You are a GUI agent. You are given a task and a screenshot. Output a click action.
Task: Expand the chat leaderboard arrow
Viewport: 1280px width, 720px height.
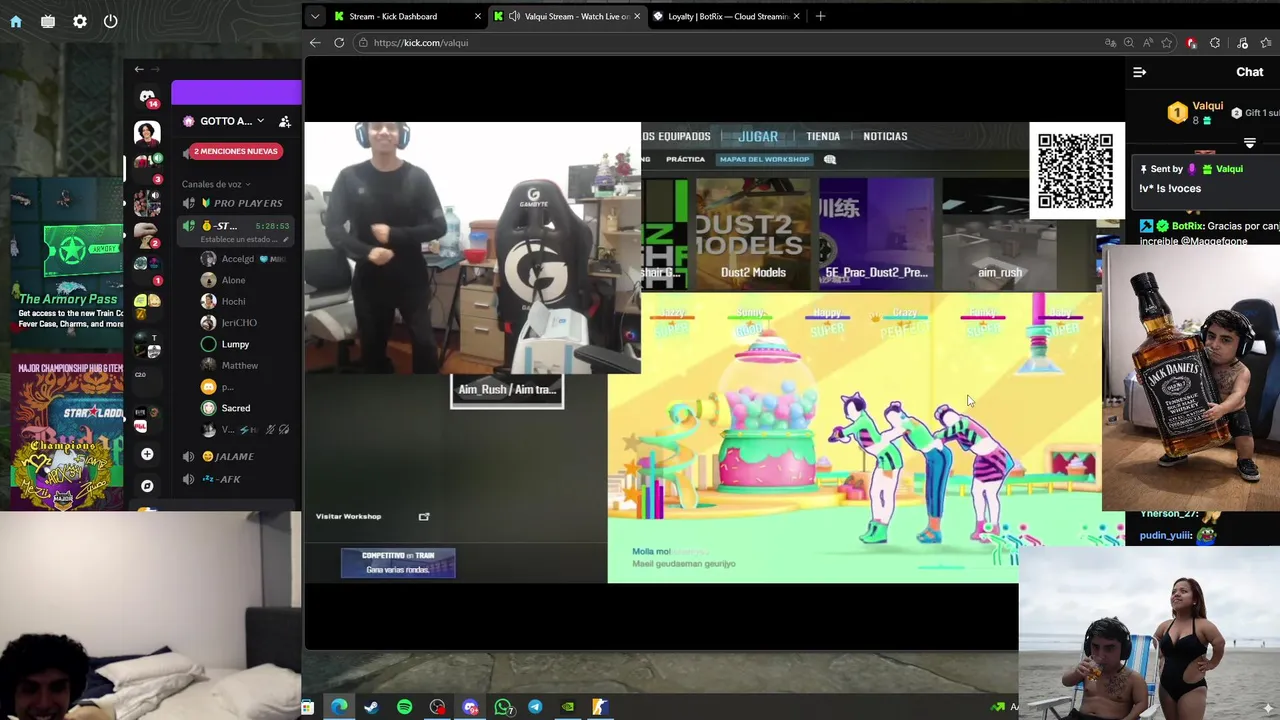[1249, 143]
